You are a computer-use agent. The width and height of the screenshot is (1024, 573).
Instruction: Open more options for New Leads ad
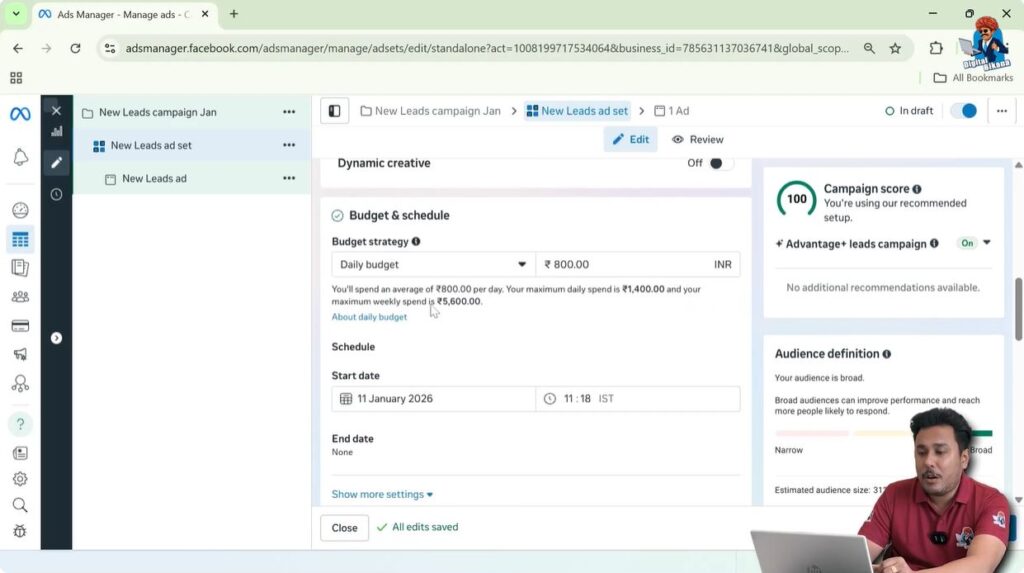point(289,178)
